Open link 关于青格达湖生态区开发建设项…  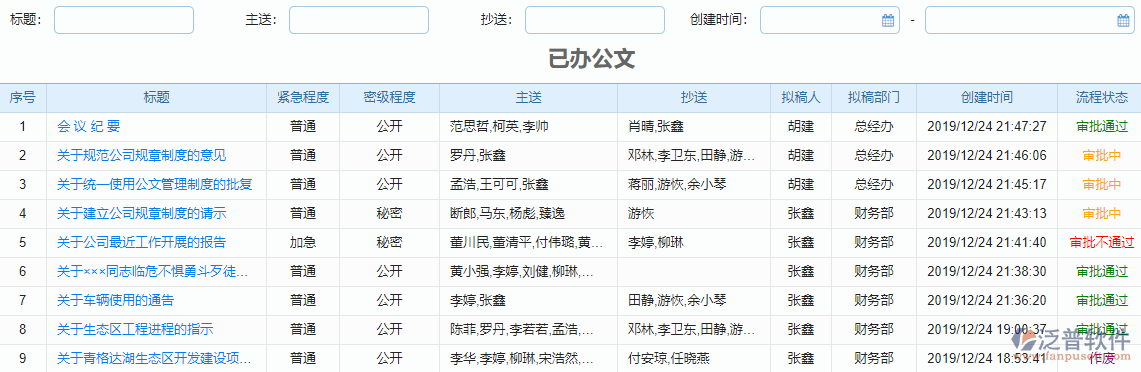pos(154,359)
